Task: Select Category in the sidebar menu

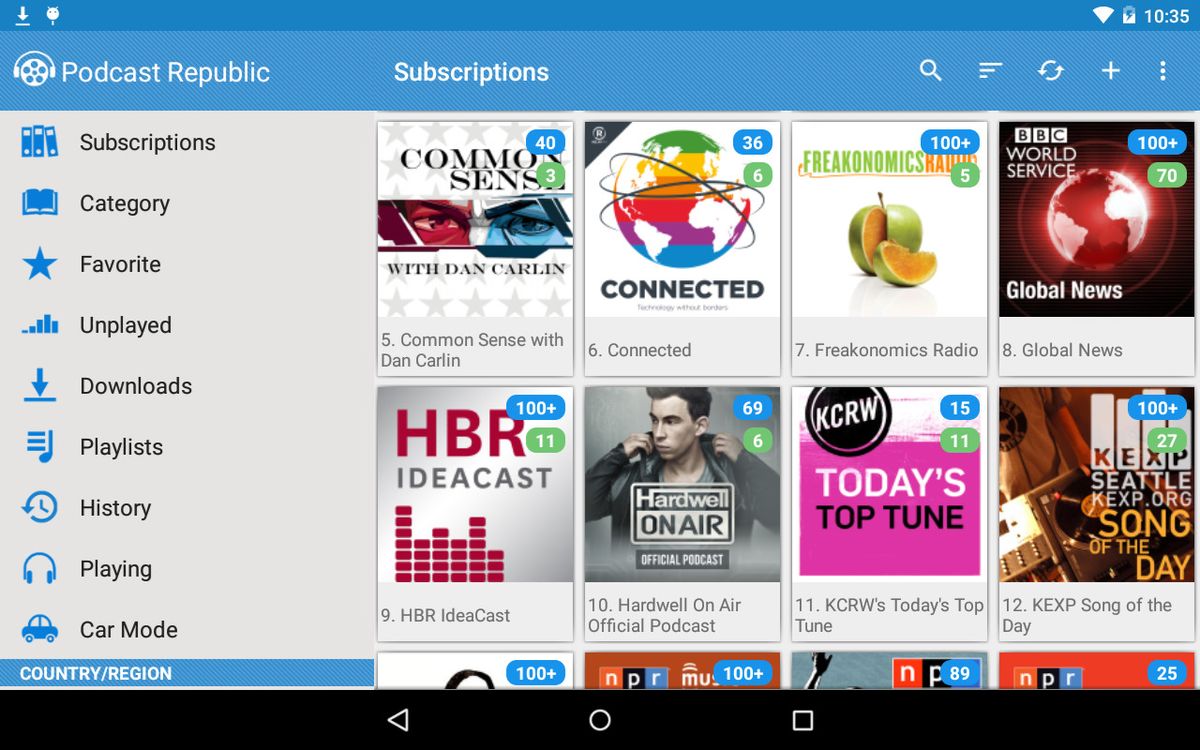Action: [x=125, y=203]
